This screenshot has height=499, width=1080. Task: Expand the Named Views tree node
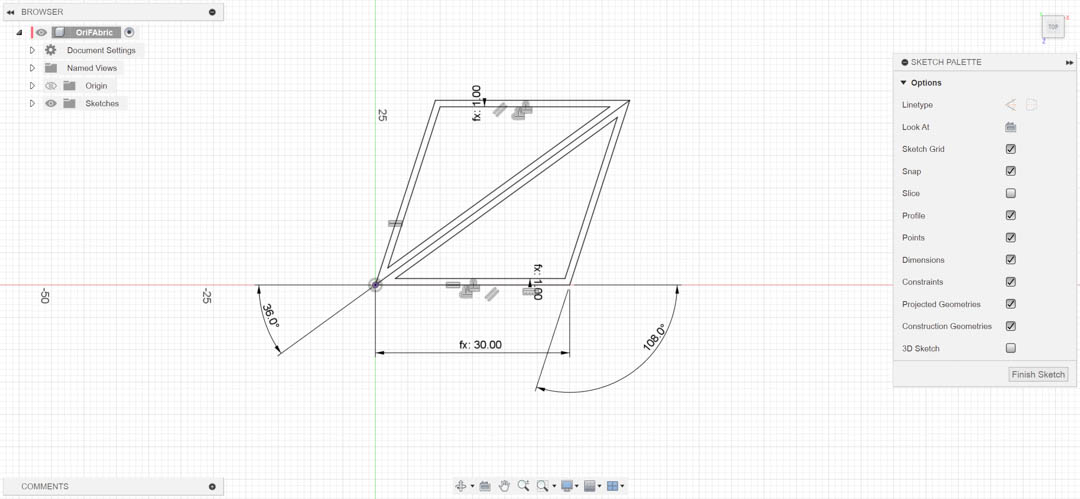32,68
